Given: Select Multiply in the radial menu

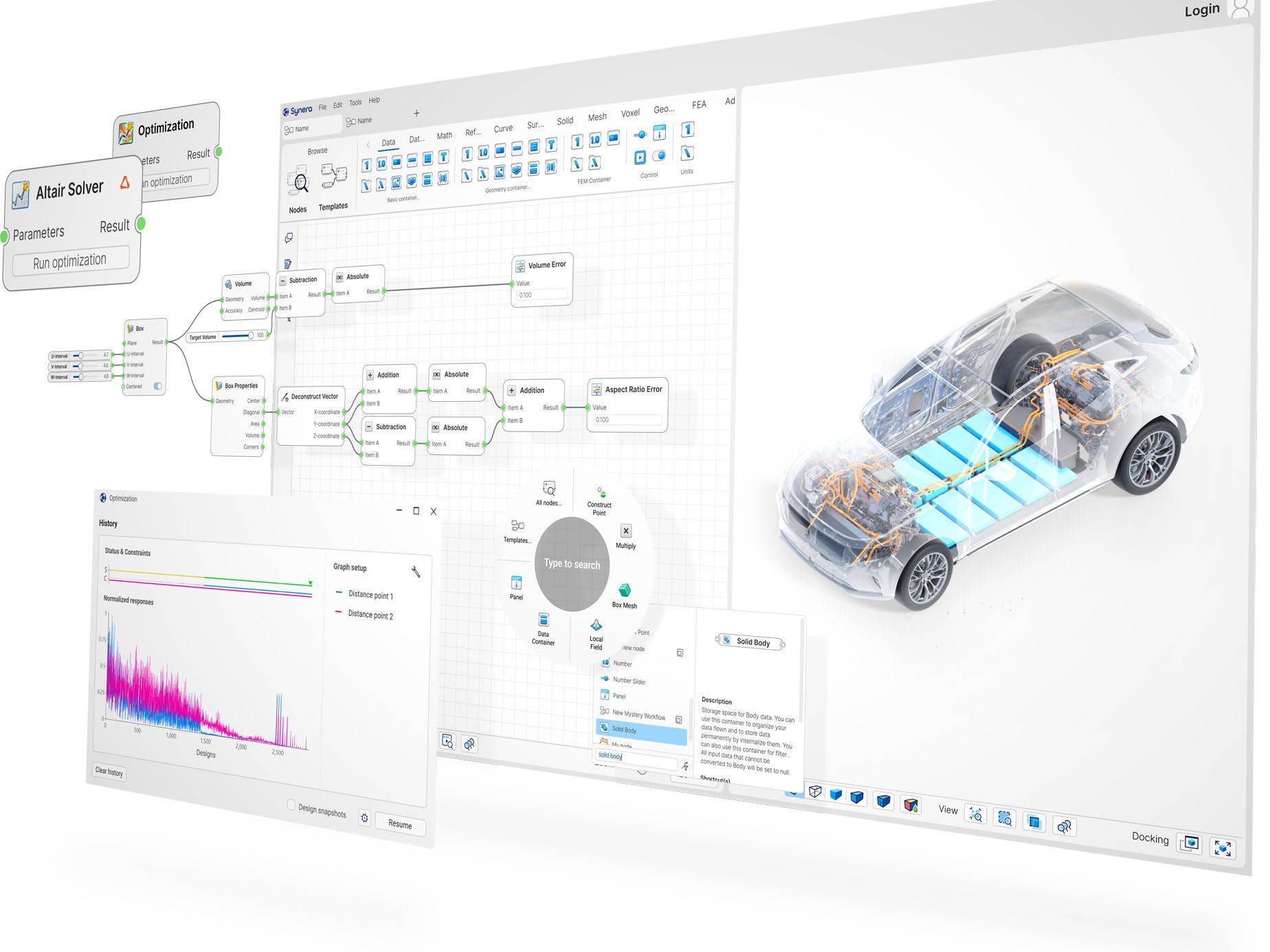Looking at the screenshot, I should [625, 537].
